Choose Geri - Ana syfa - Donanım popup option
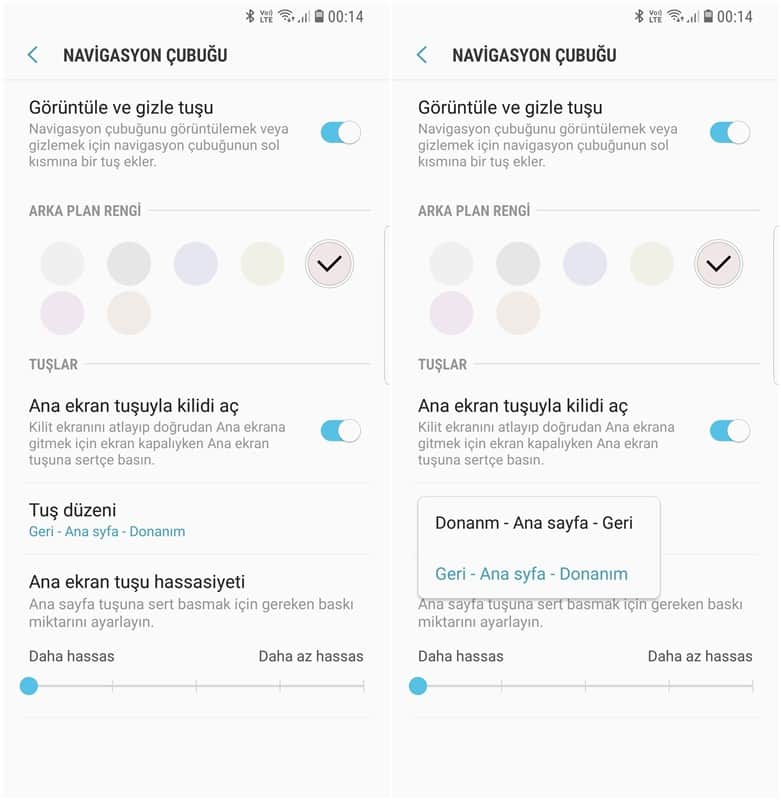The image size is (781, 800). 532,574
